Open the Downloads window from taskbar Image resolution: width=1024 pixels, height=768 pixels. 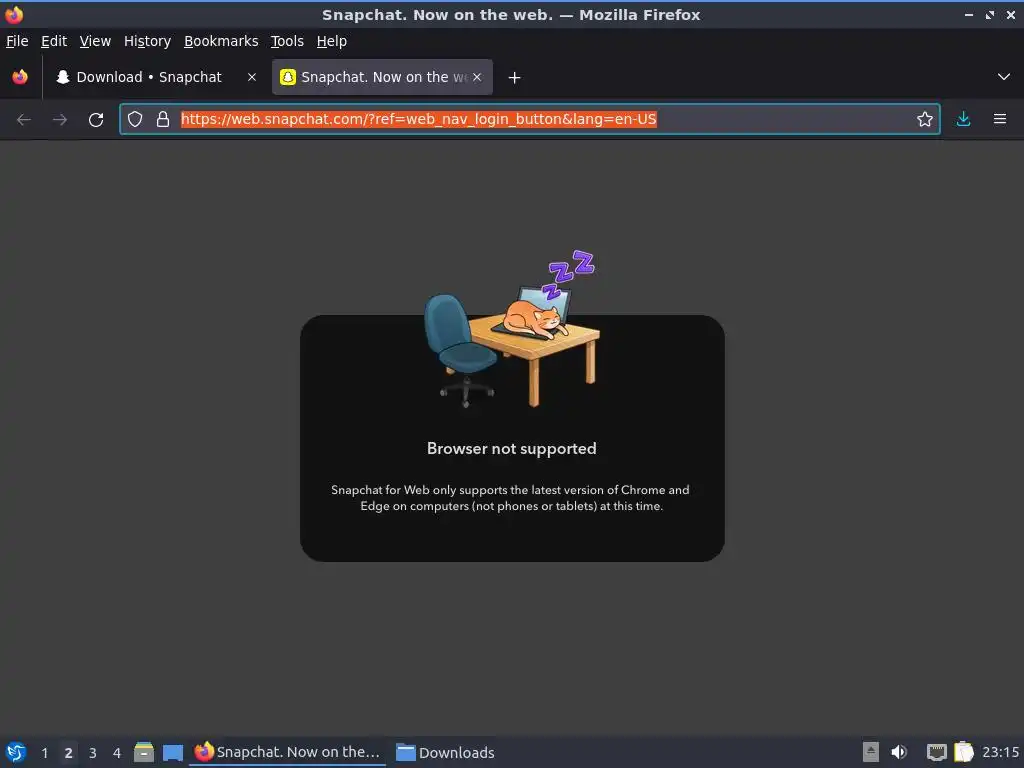pos(445,752)
